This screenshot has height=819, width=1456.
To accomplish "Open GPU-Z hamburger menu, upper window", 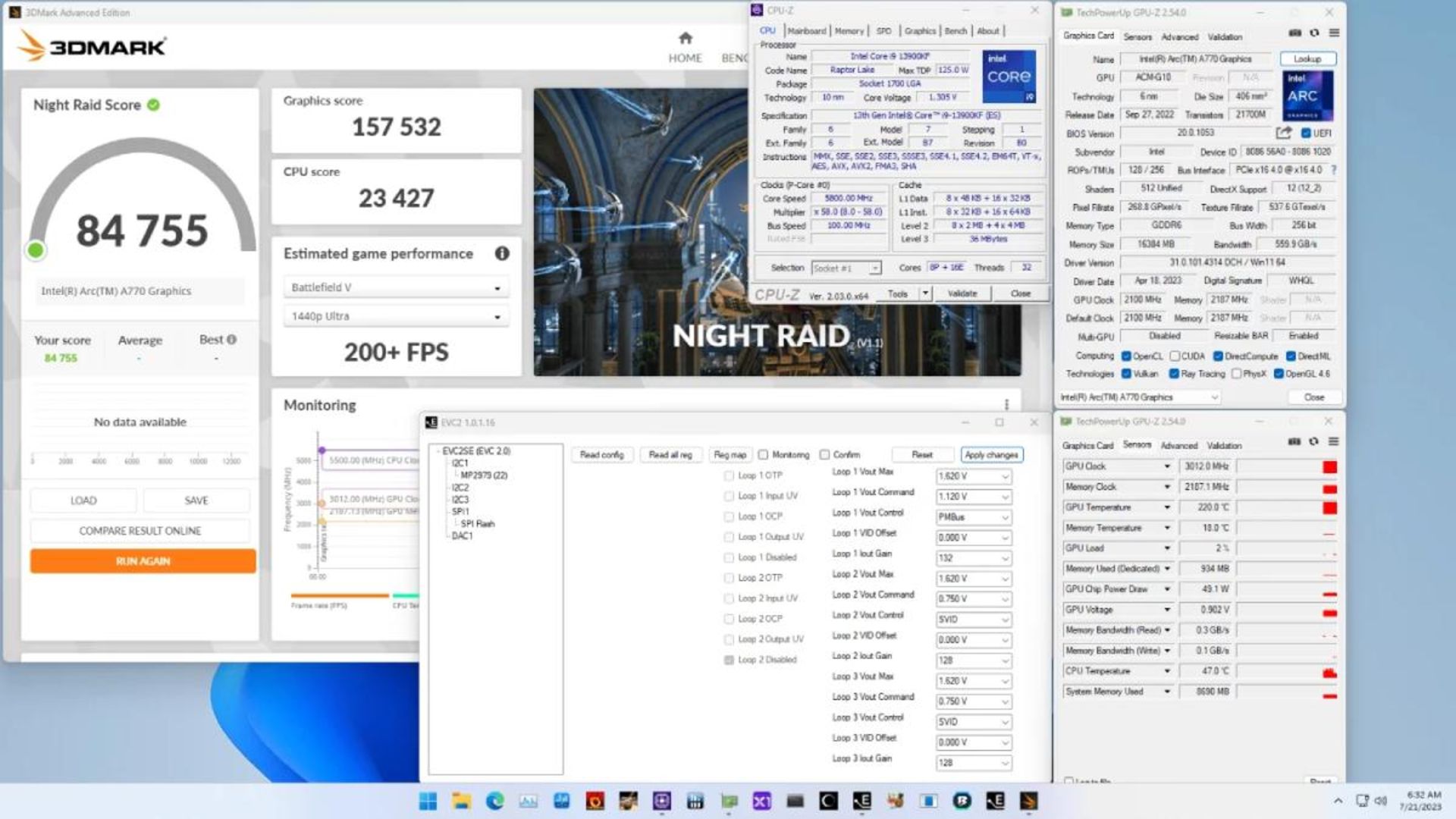I will tap(1334, 33).
